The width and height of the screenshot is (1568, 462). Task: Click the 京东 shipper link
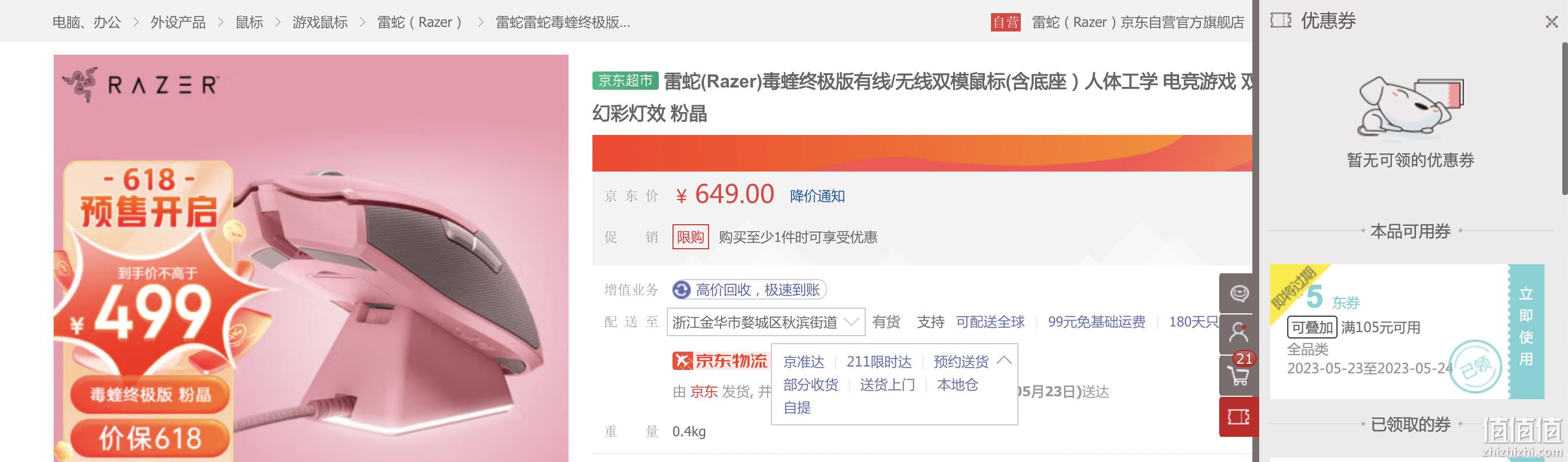703,392
